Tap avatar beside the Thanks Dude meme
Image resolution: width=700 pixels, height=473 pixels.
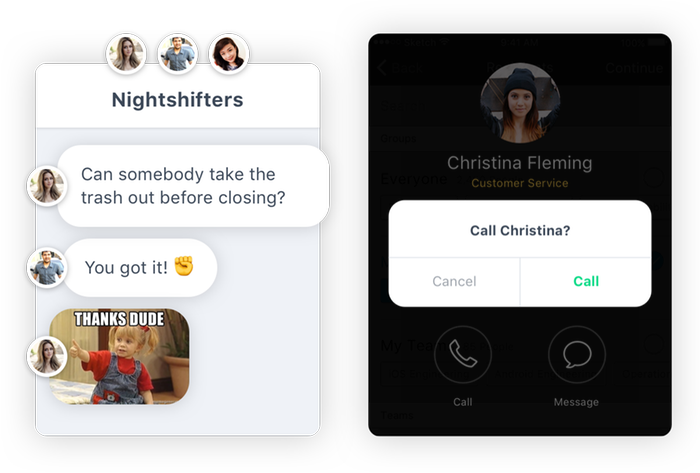pos(46,356)
